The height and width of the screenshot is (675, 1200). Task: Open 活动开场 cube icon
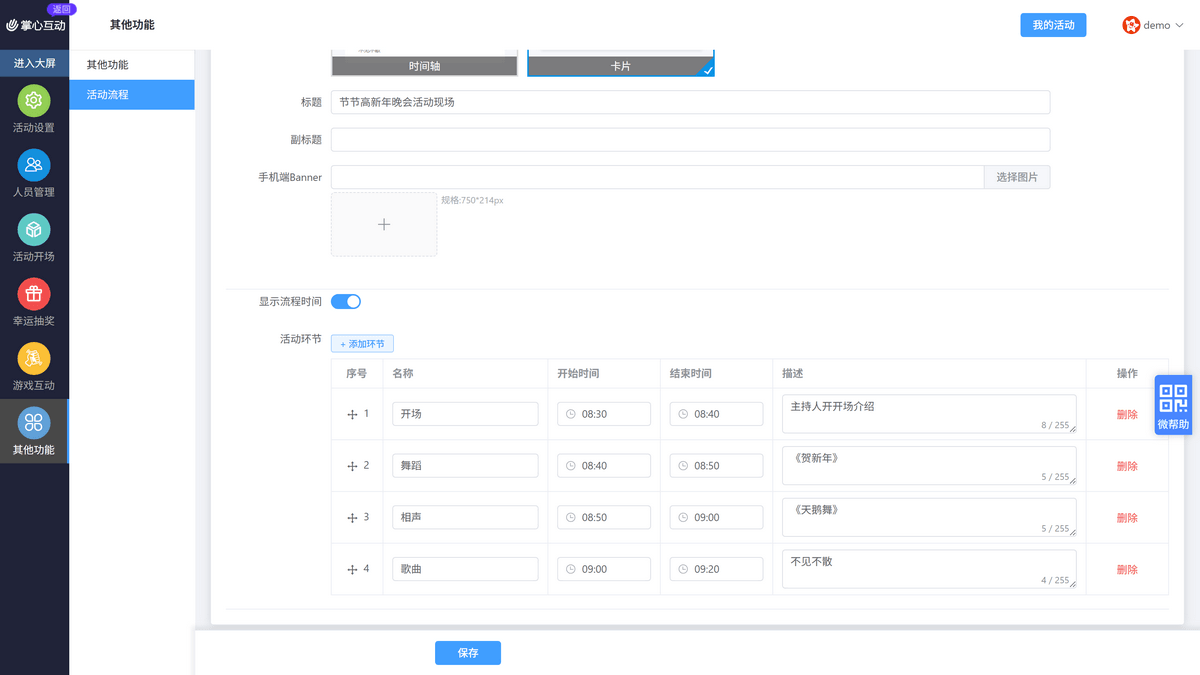click(x=34, y=230)
